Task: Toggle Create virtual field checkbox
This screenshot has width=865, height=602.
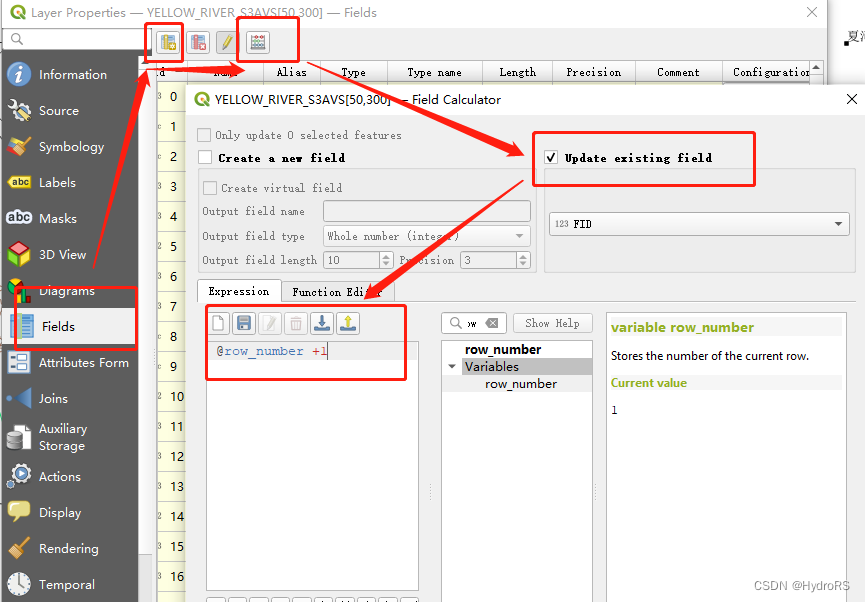Action: [210, 188]
